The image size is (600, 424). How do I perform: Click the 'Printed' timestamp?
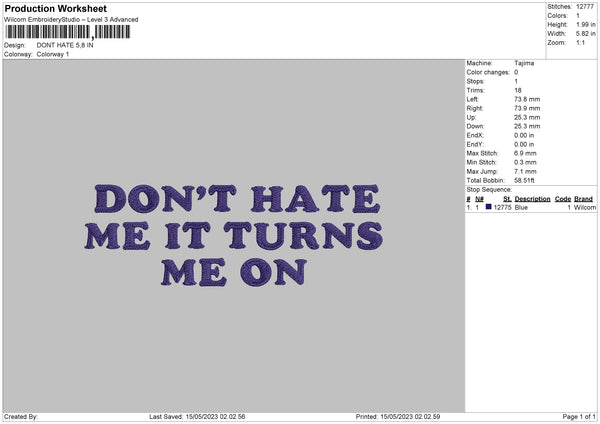(x=398, y=416)
